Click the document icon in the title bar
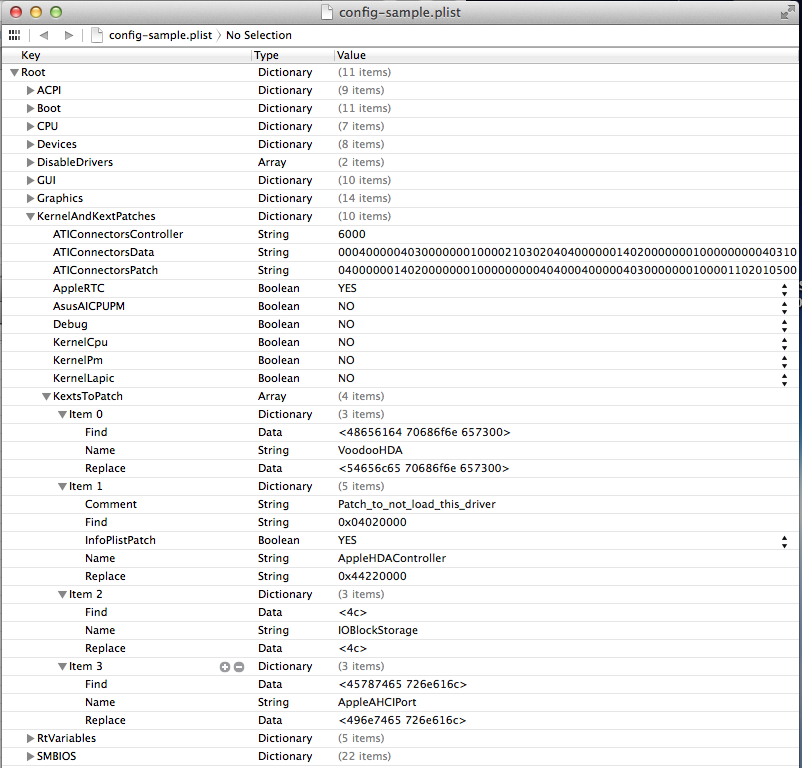Image resolution: width=802 pixels, height=768 pixels. tap(327, 12)
